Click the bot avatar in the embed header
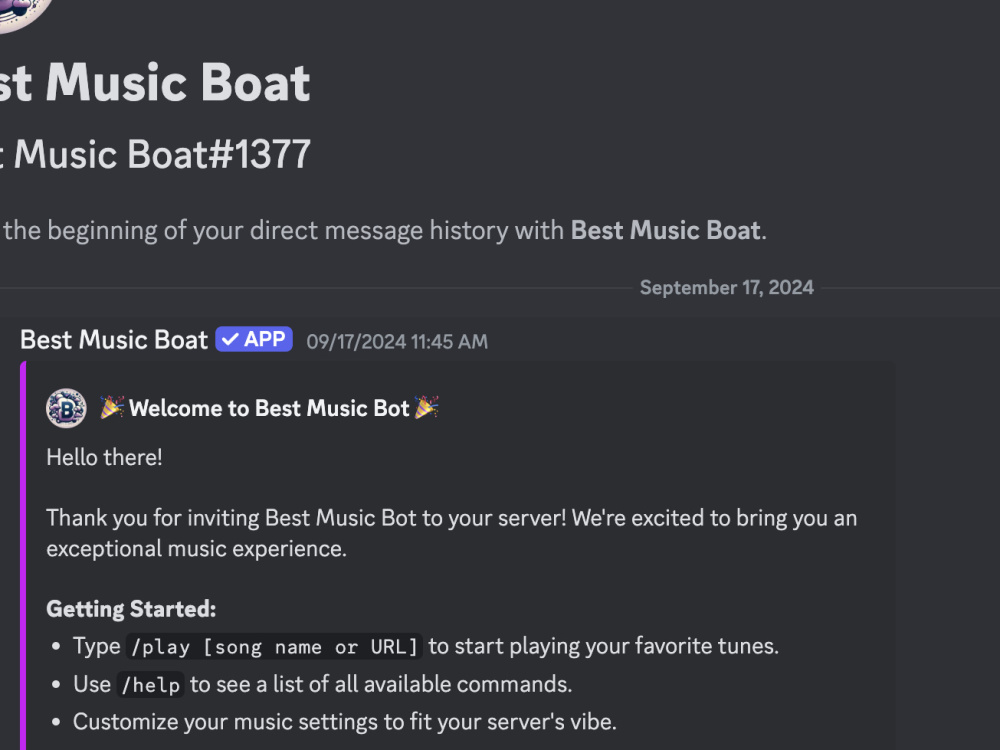The height and width of the screenshot is (750, 1000). 66,408
